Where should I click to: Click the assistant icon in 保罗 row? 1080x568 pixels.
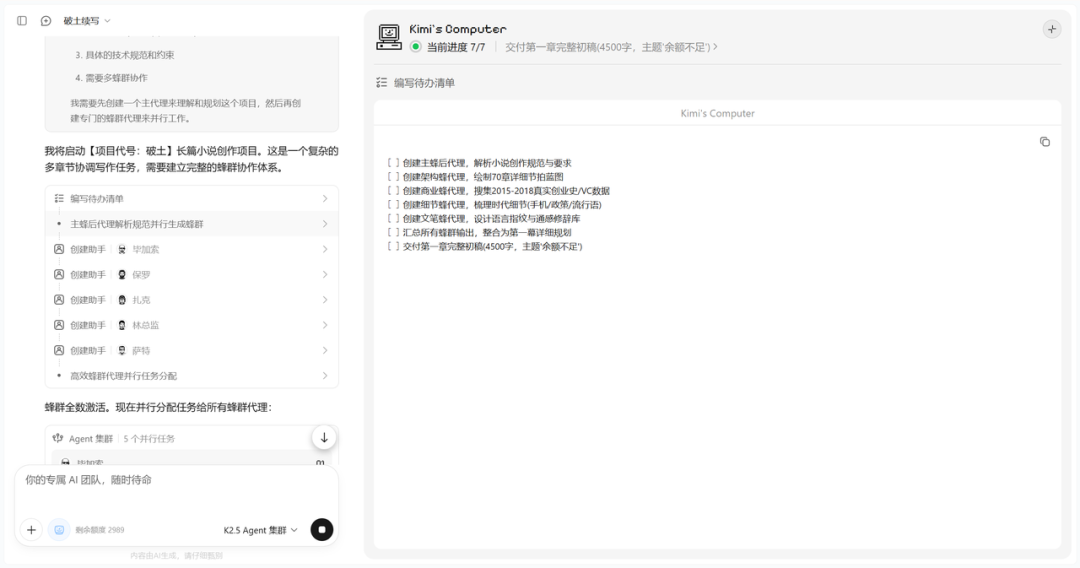[59, 274]
